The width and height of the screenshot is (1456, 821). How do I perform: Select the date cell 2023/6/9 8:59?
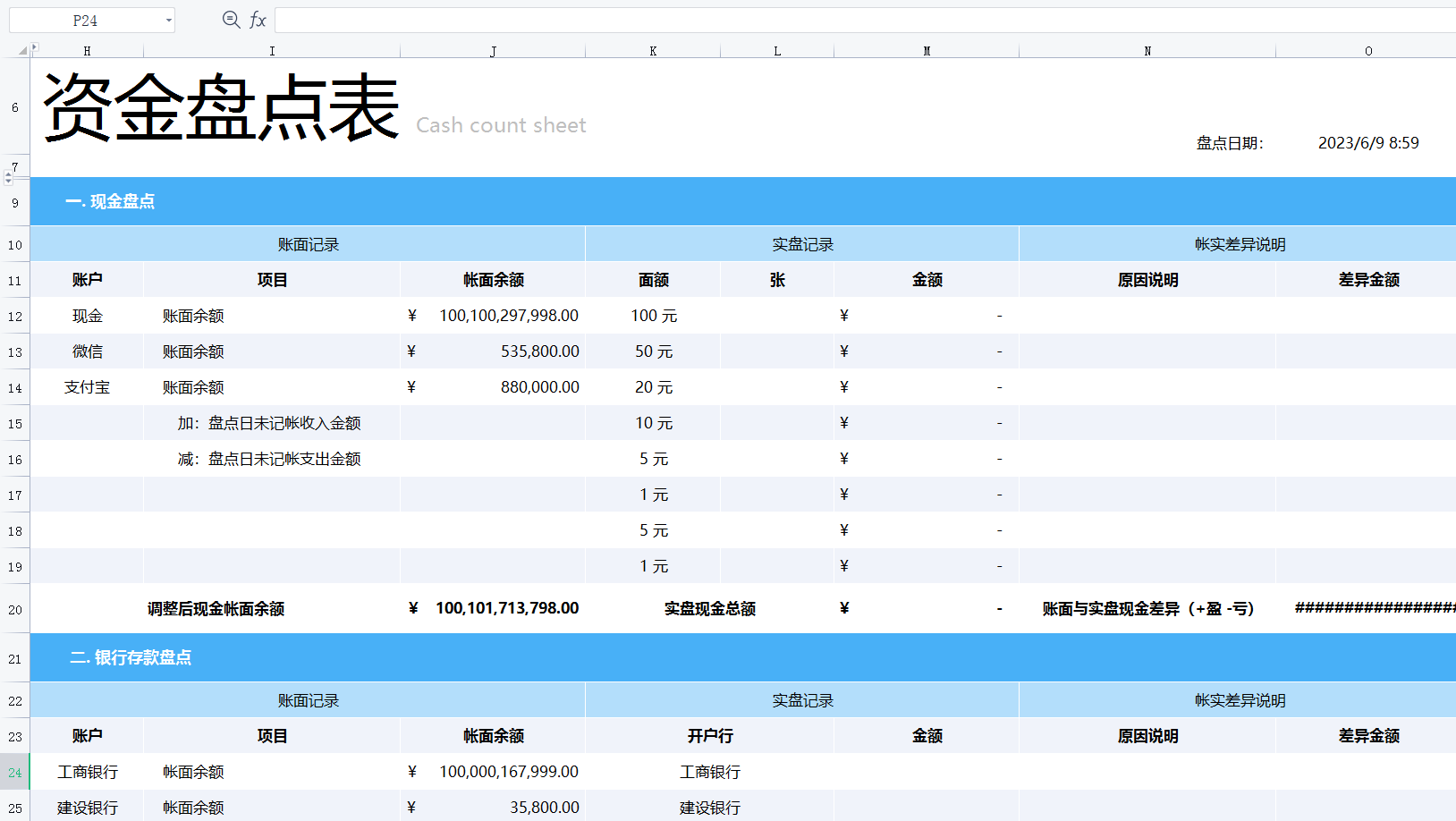(x=1368, y=143)
